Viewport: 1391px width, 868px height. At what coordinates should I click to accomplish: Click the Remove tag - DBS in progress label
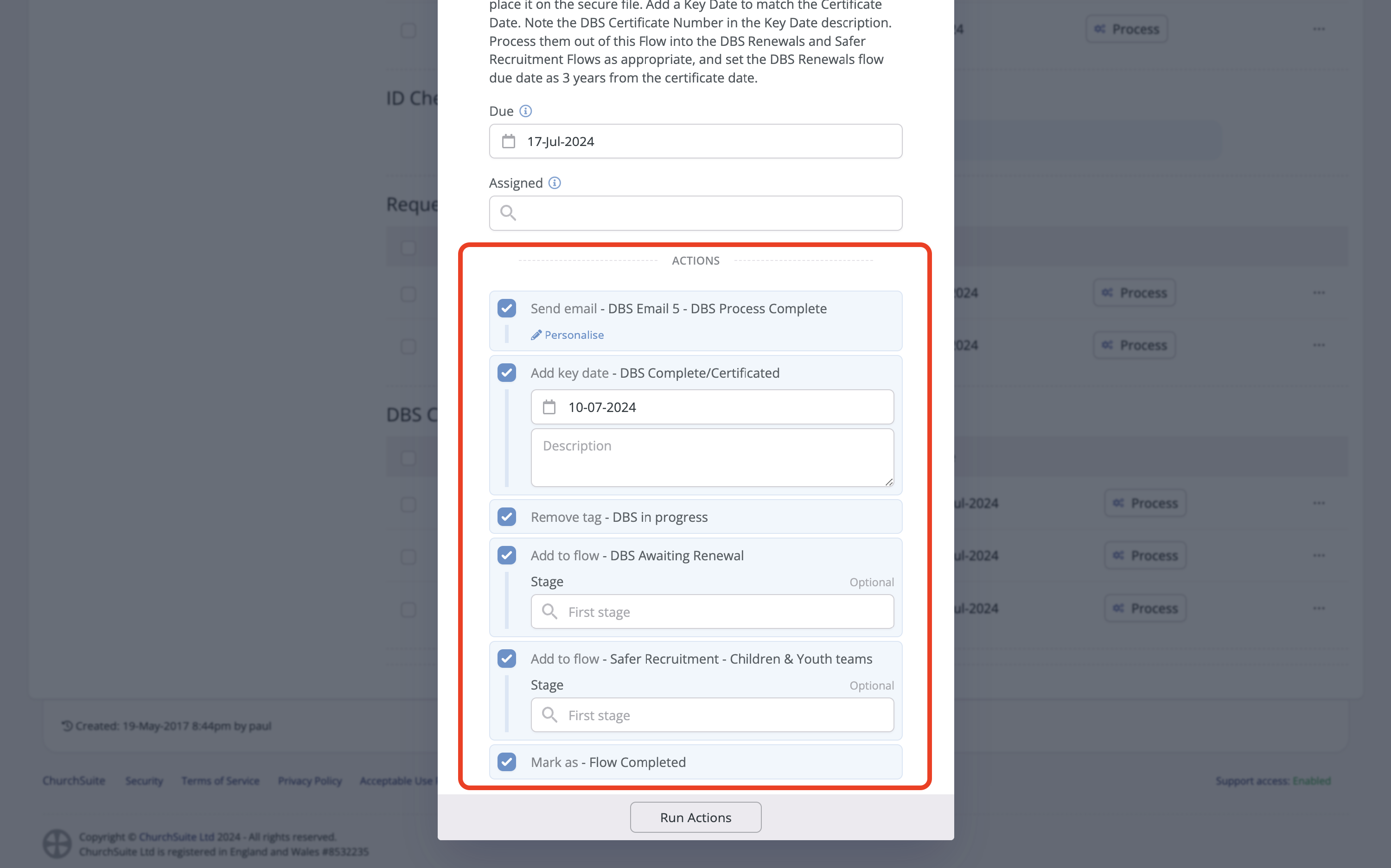619,517
